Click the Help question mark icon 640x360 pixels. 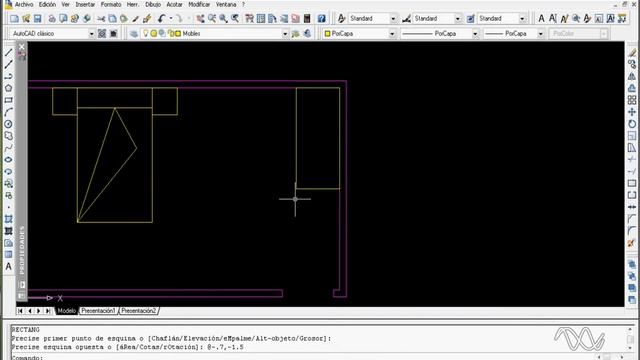pyautogui.click(x=322, y=18)
